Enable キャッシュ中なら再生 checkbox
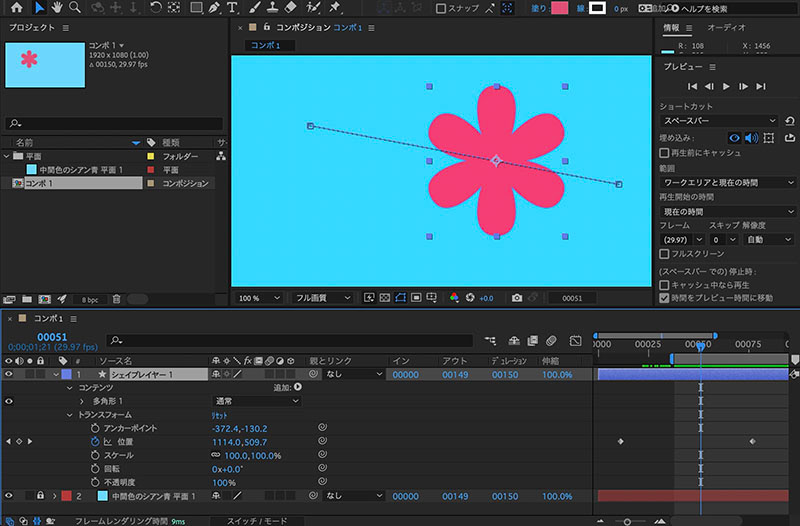The image size is (800, 526). click(664, 285)
